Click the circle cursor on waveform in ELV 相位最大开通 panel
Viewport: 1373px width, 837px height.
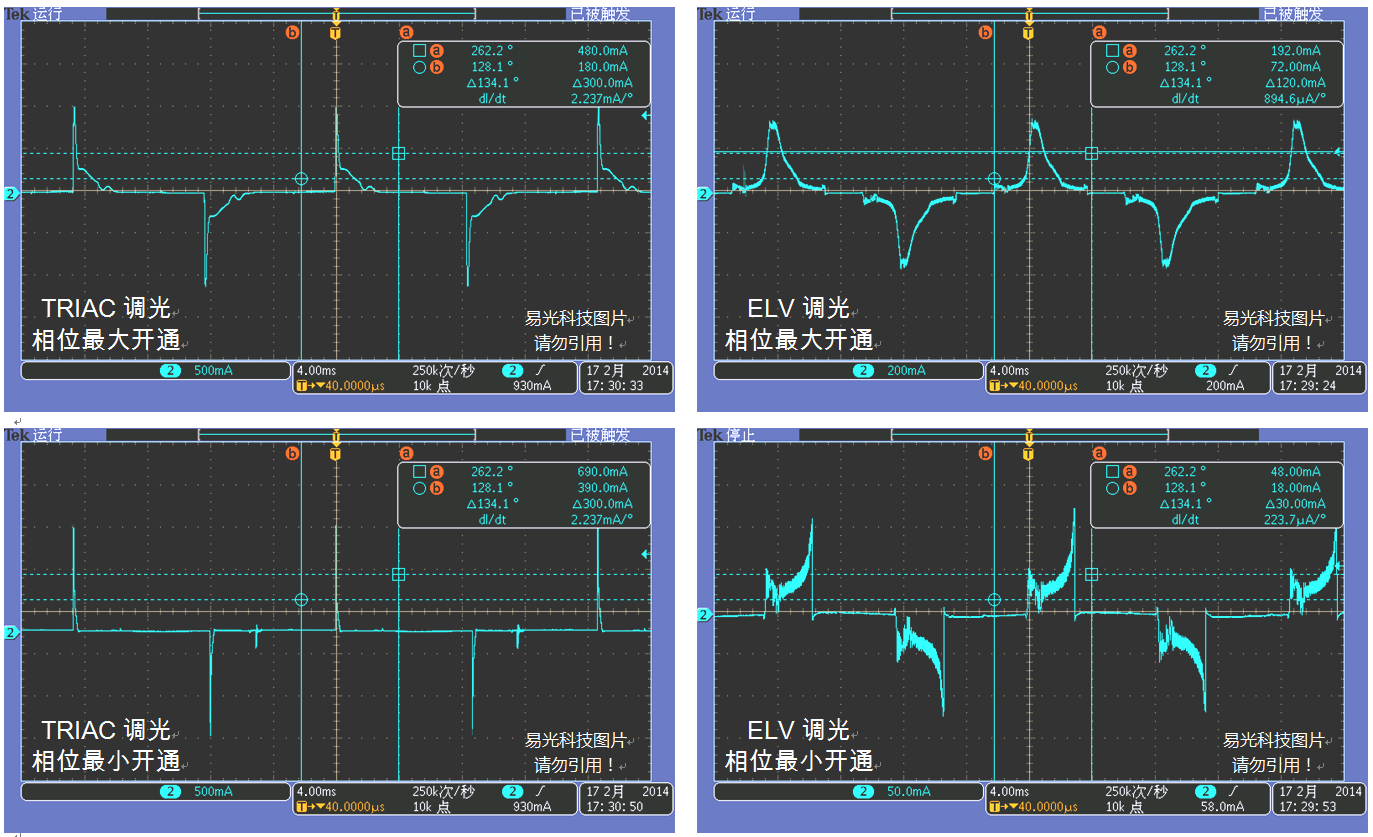pos(993,178)
